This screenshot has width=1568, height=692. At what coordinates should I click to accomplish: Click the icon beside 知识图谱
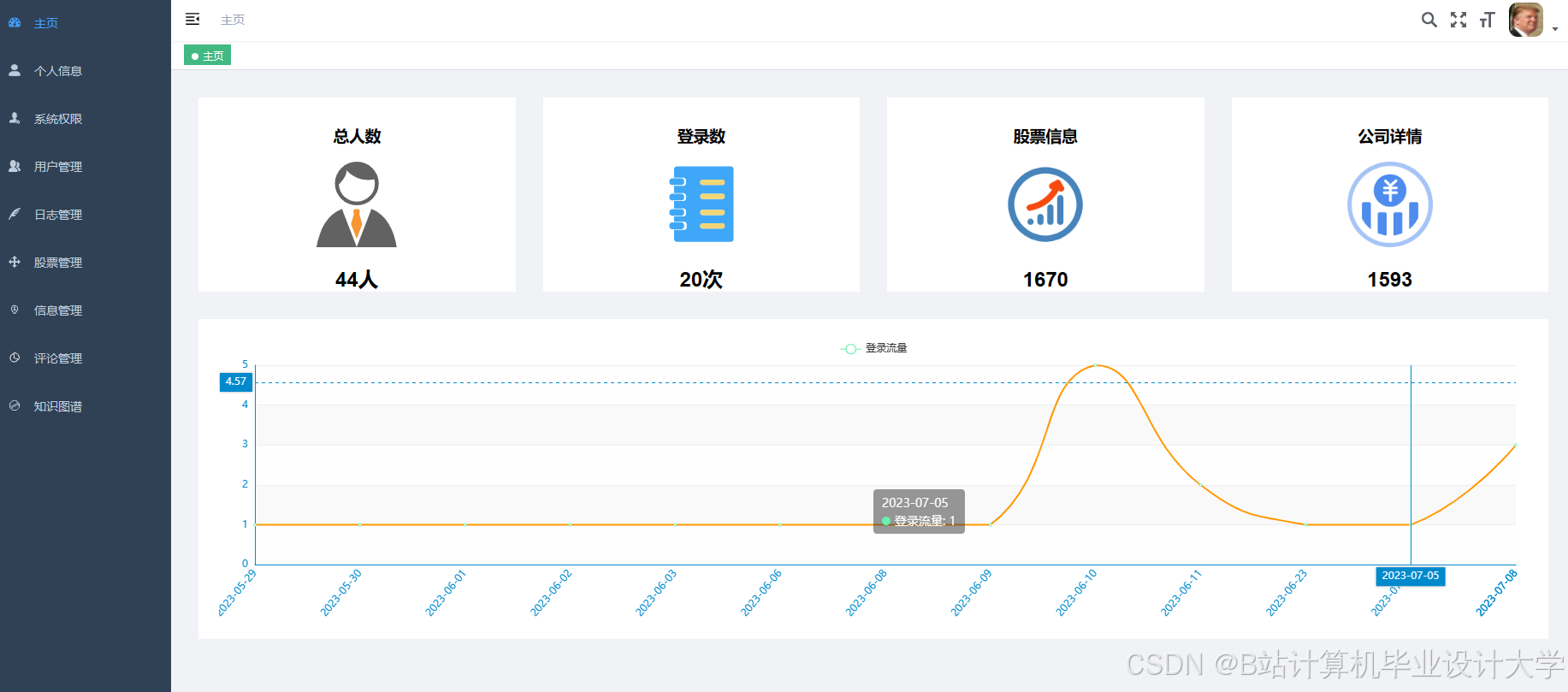click(x=15, y=405)
